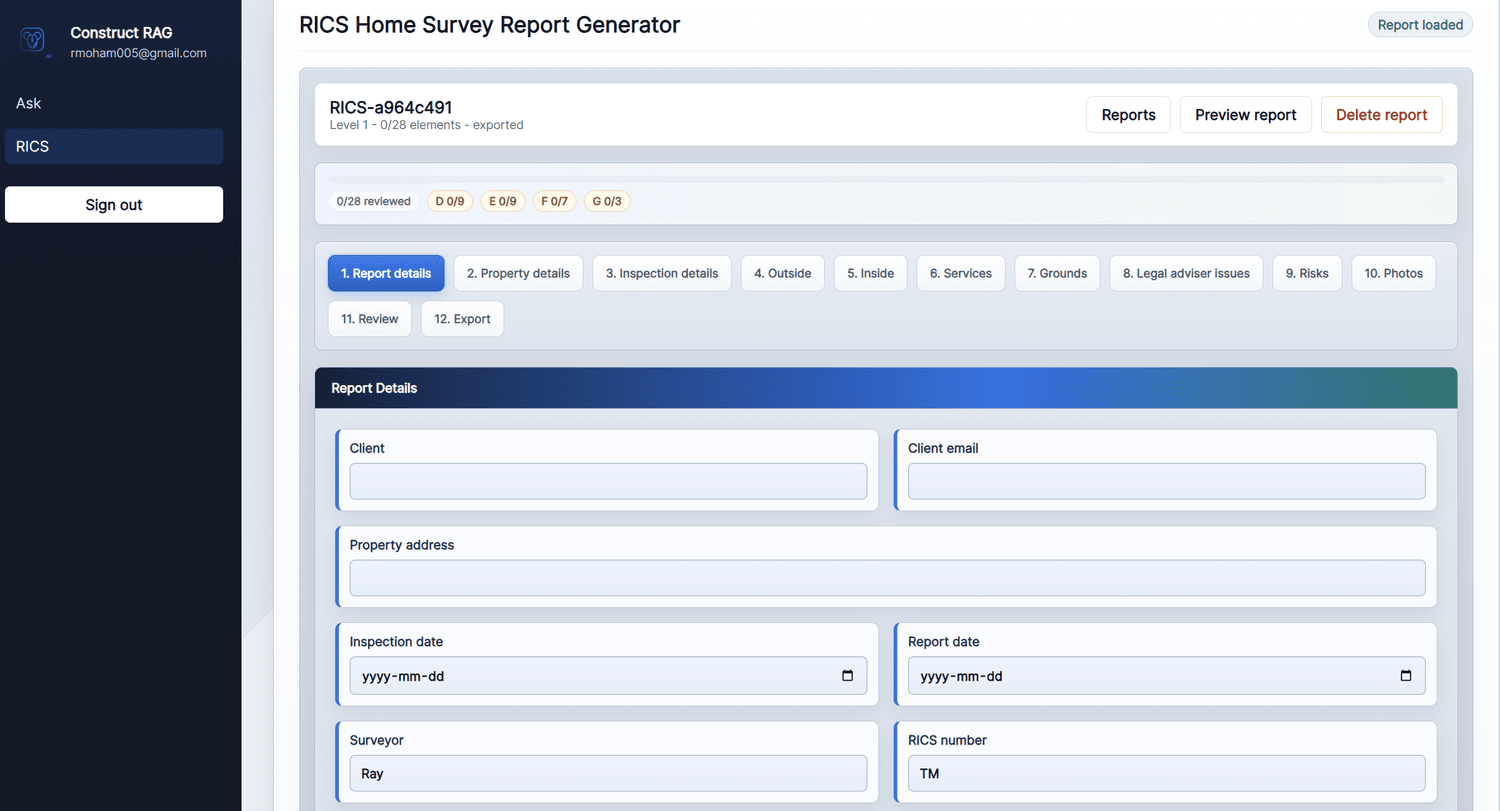The image size is (1500, 811).
Task: Open the Inspection date calendar picker icon
Action: 847,676
